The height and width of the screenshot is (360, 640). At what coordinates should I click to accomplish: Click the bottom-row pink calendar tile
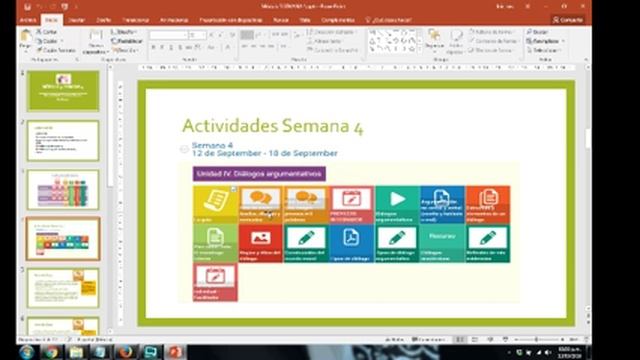(215, 282)
